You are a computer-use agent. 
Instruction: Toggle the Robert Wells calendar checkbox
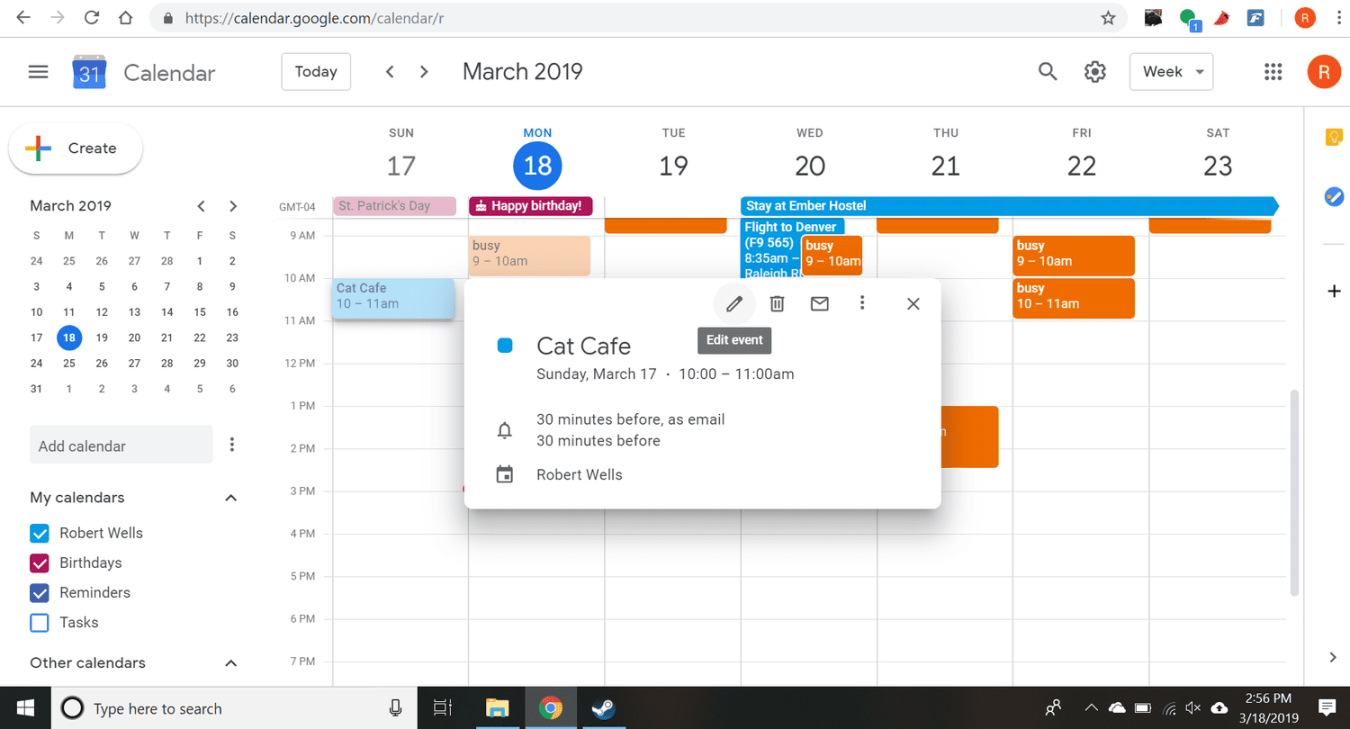click(x=40, y=533)
